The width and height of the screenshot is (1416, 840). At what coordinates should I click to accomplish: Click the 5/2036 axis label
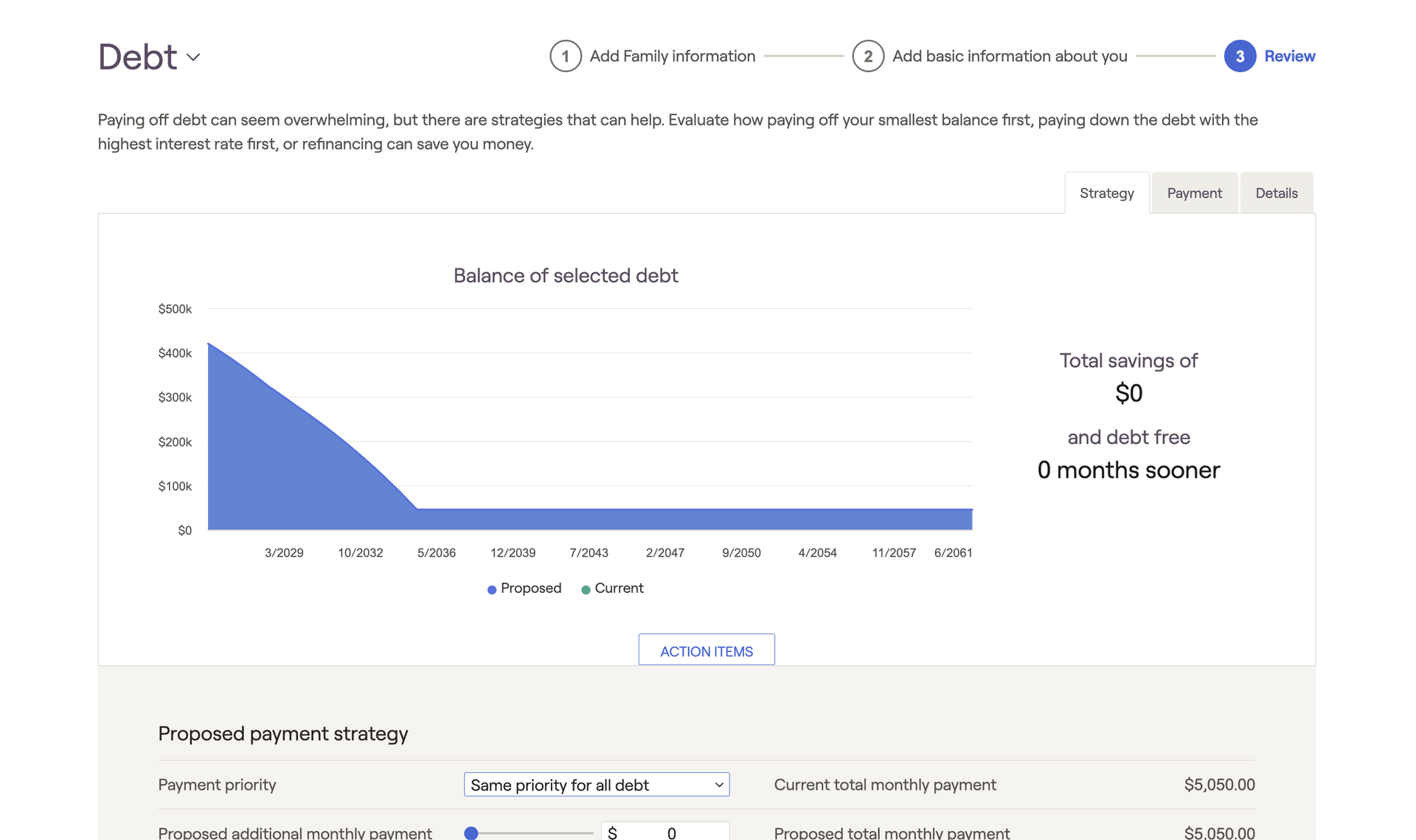pos(436,553)
